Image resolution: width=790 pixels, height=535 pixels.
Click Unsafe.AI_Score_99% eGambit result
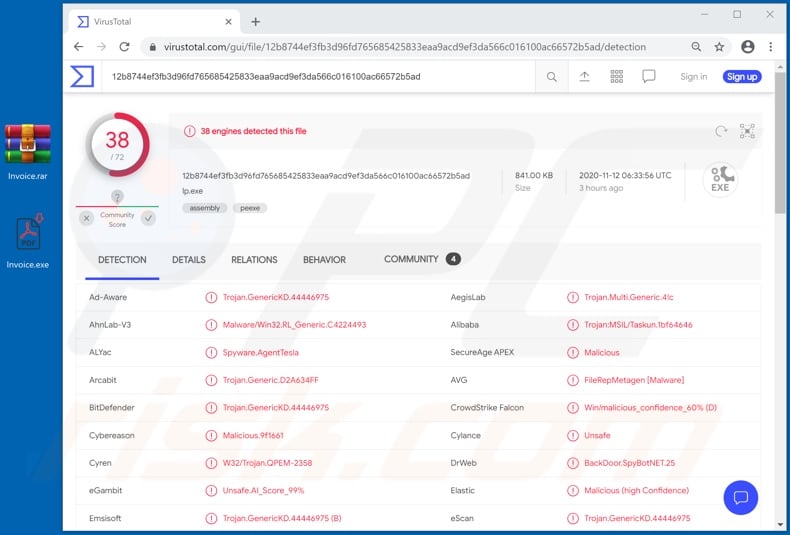point(263,491)
